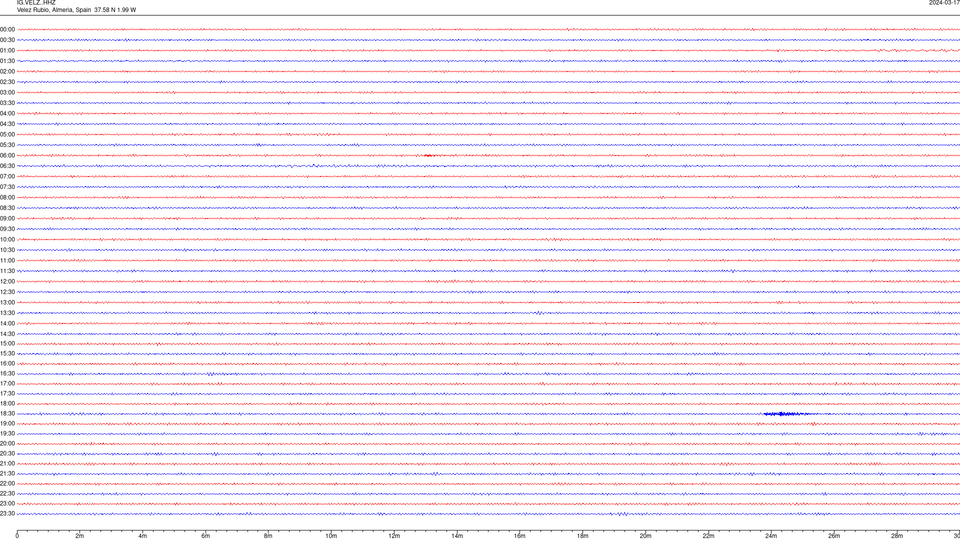Select the 02:00 trace time label
The image size is (960, 540).
tap(7, 72)
